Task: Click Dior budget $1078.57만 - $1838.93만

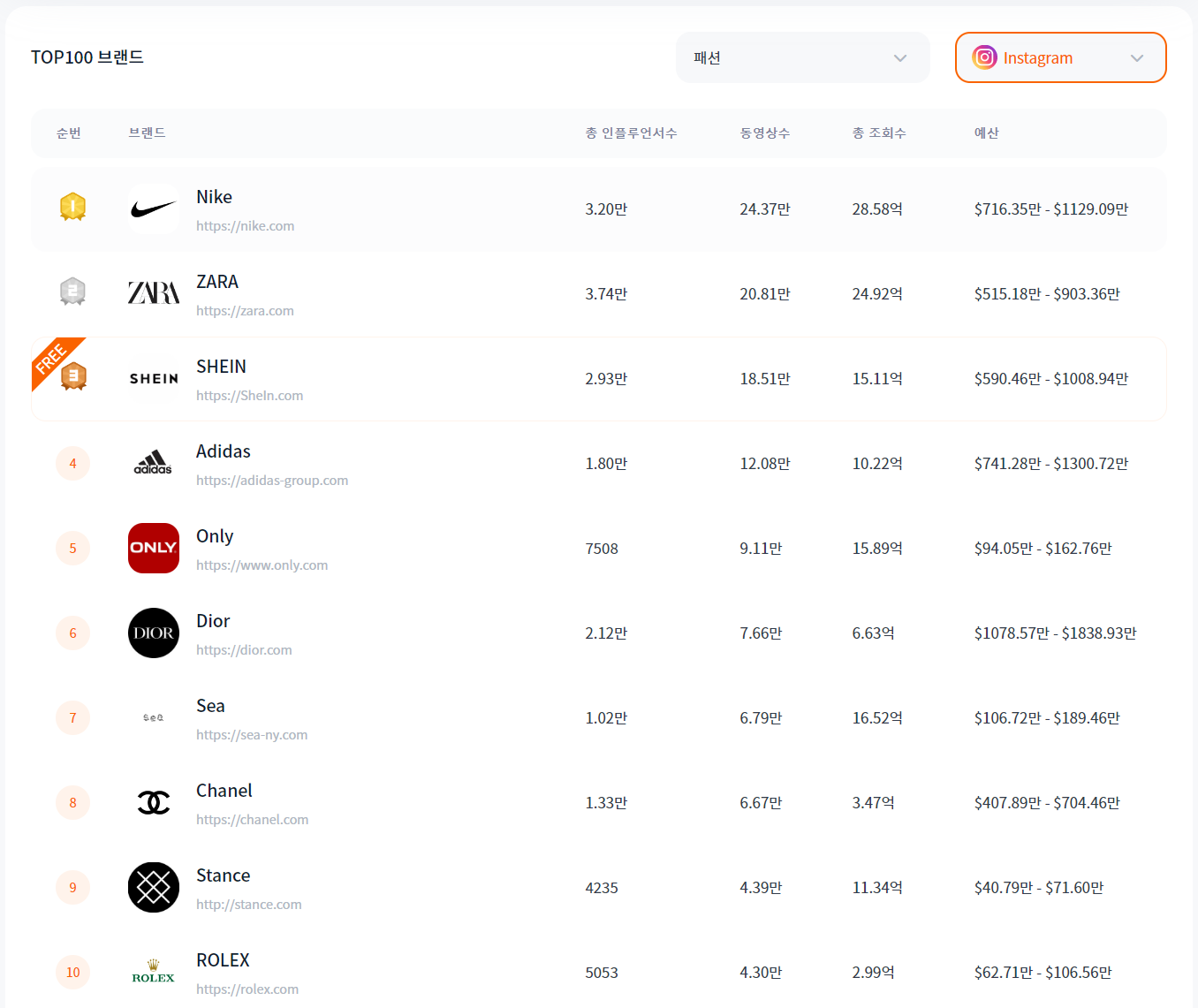Action: click(1055, 633)
